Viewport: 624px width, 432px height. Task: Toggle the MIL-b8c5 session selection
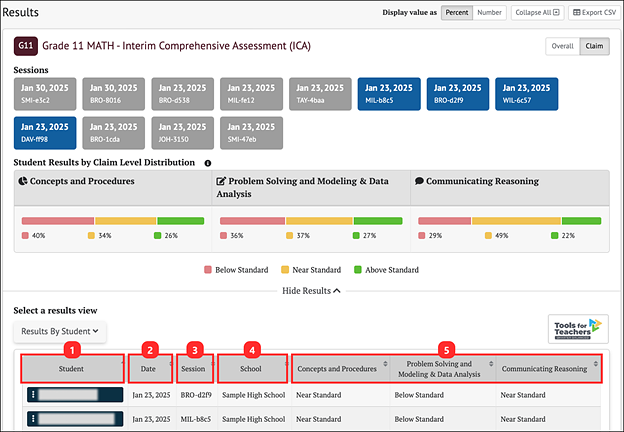pos(387,93)
